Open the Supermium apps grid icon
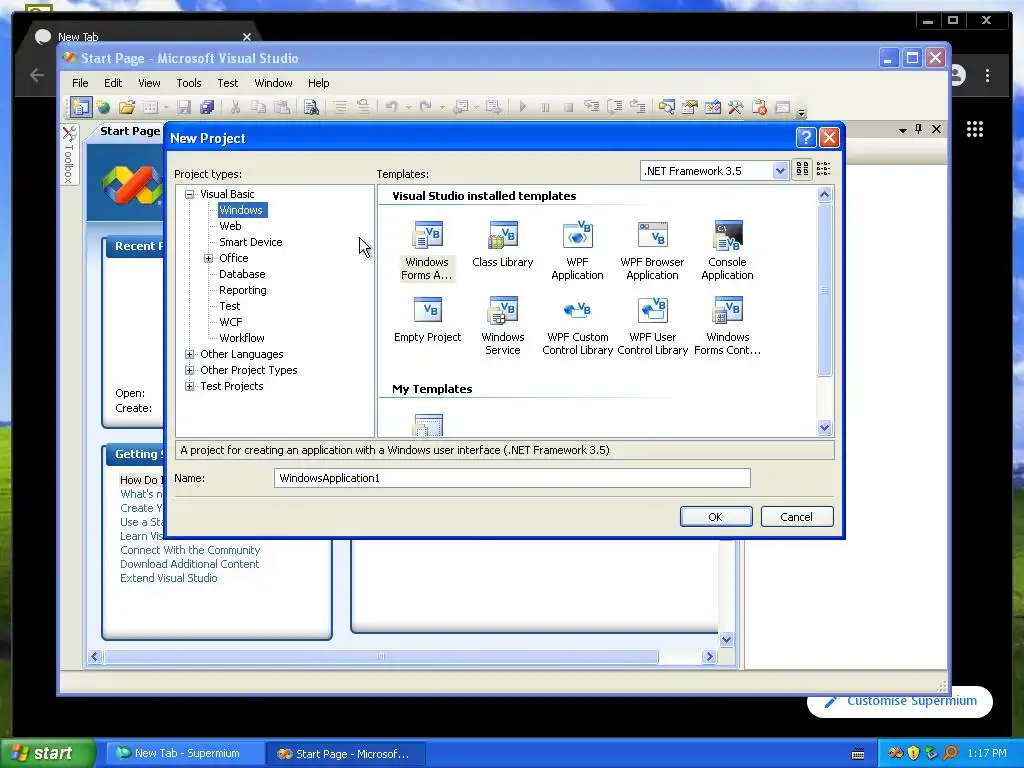This screenshot has height=768, width=1024. point(974,129)
